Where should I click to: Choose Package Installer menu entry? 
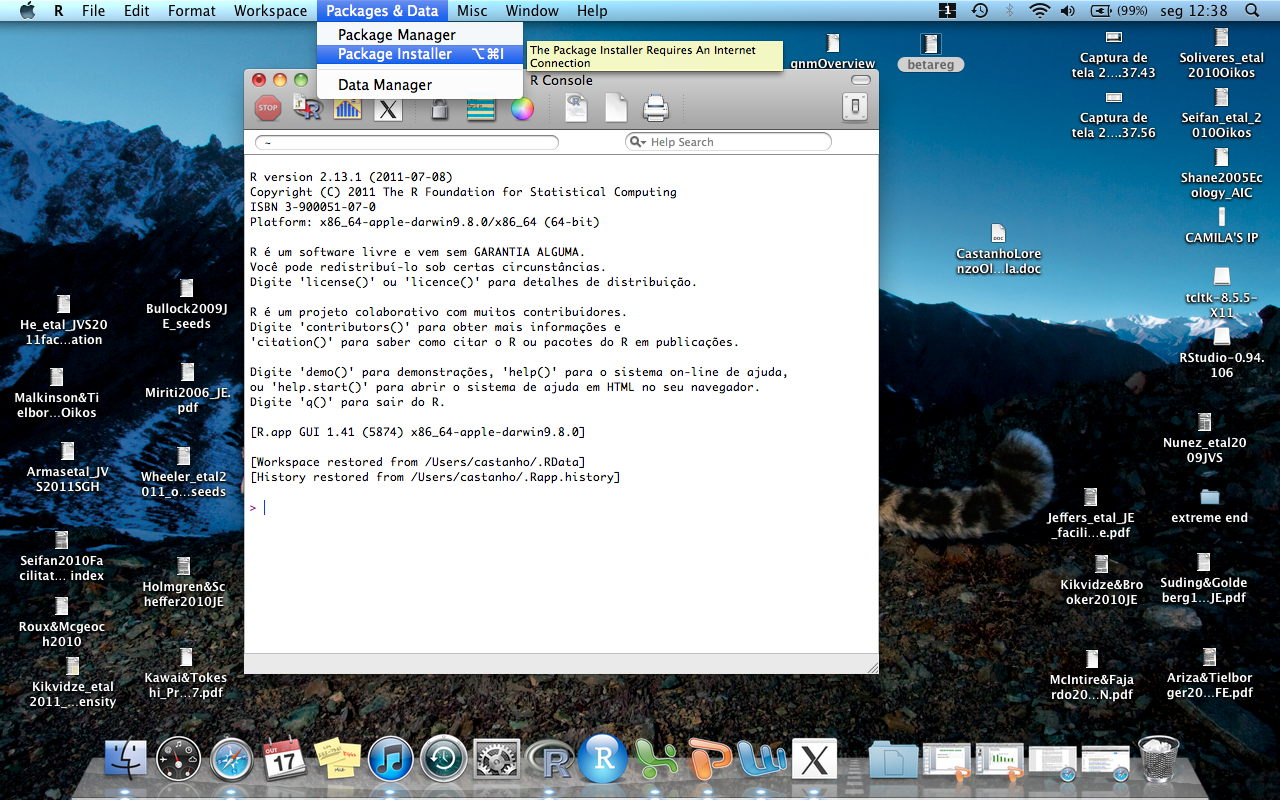click(420, 54)
